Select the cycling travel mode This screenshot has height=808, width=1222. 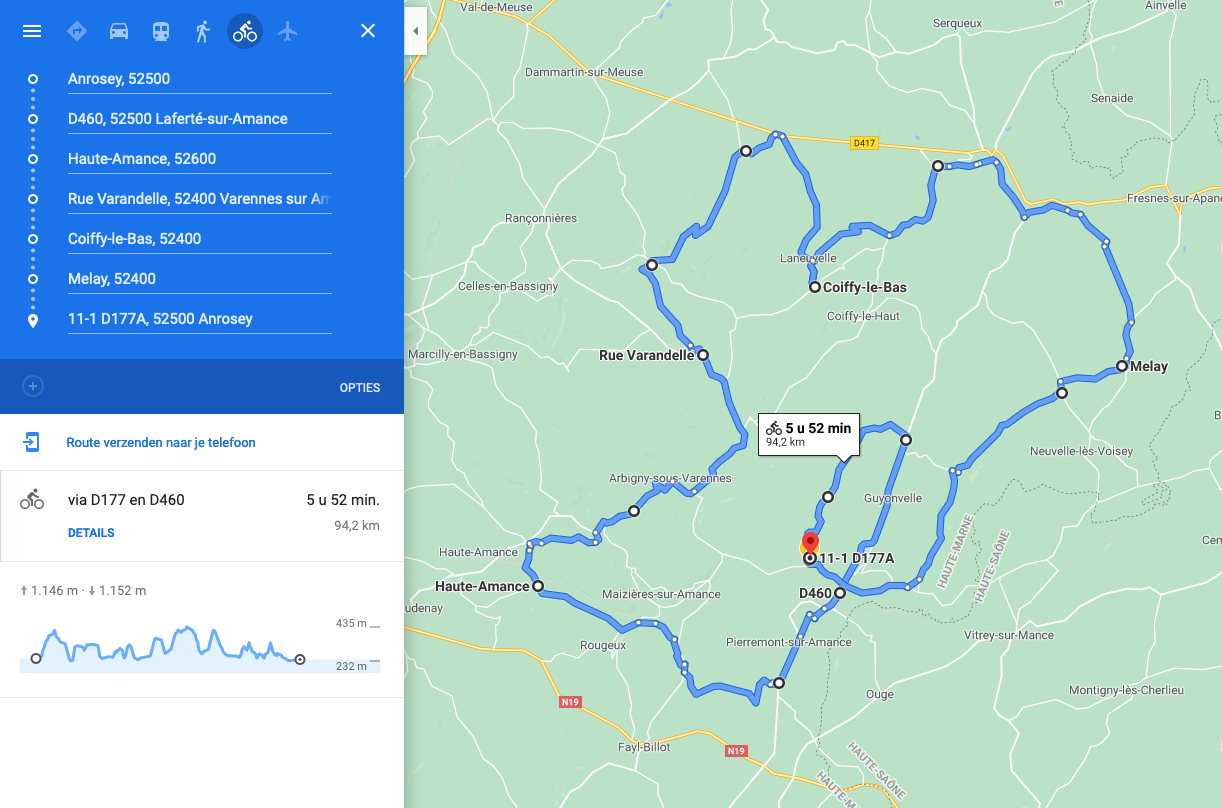click(x=245, y=31)
